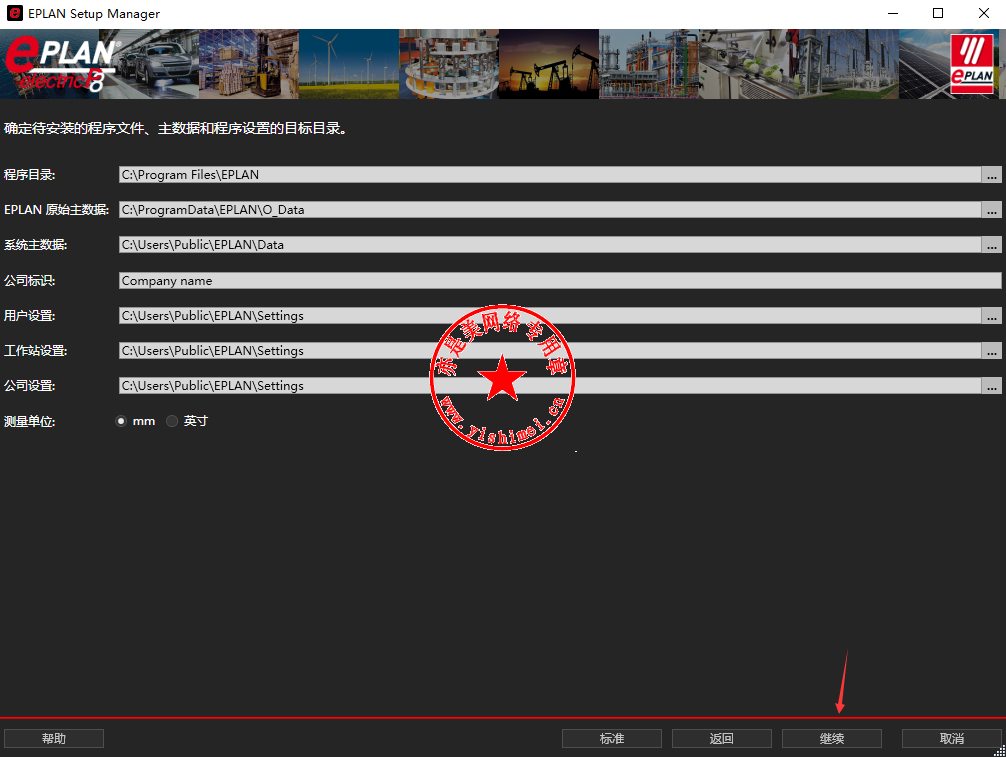Click the oil pump sunset banner image
Viewport: 1006px width, 757px height.
point(549,64)
